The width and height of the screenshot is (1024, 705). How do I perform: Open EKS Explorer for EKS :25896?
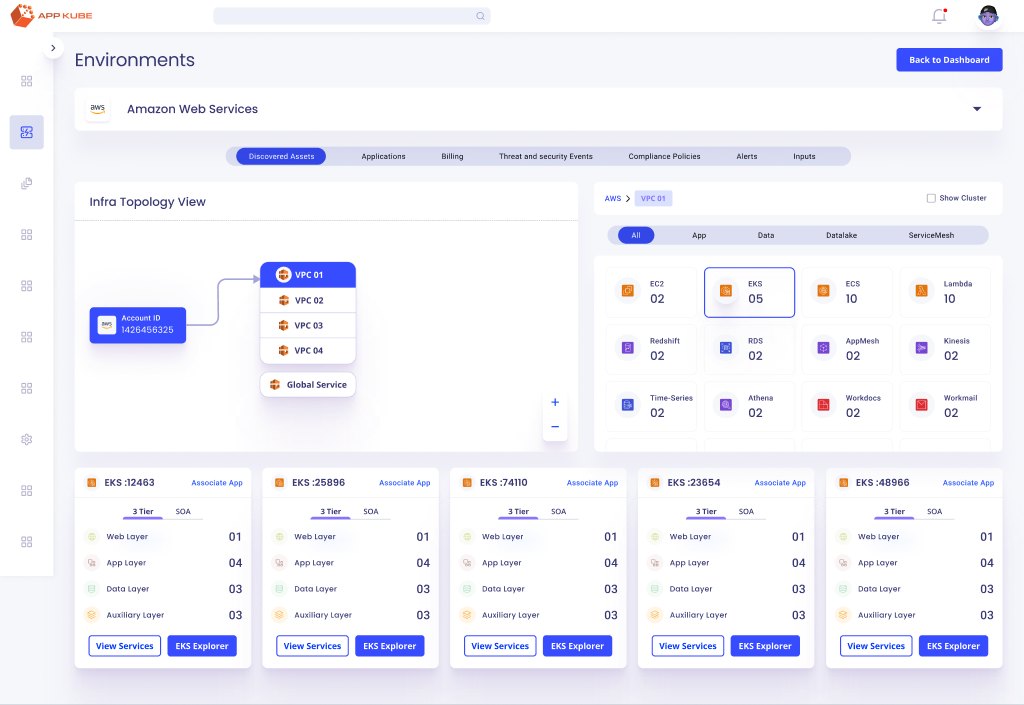390,646
